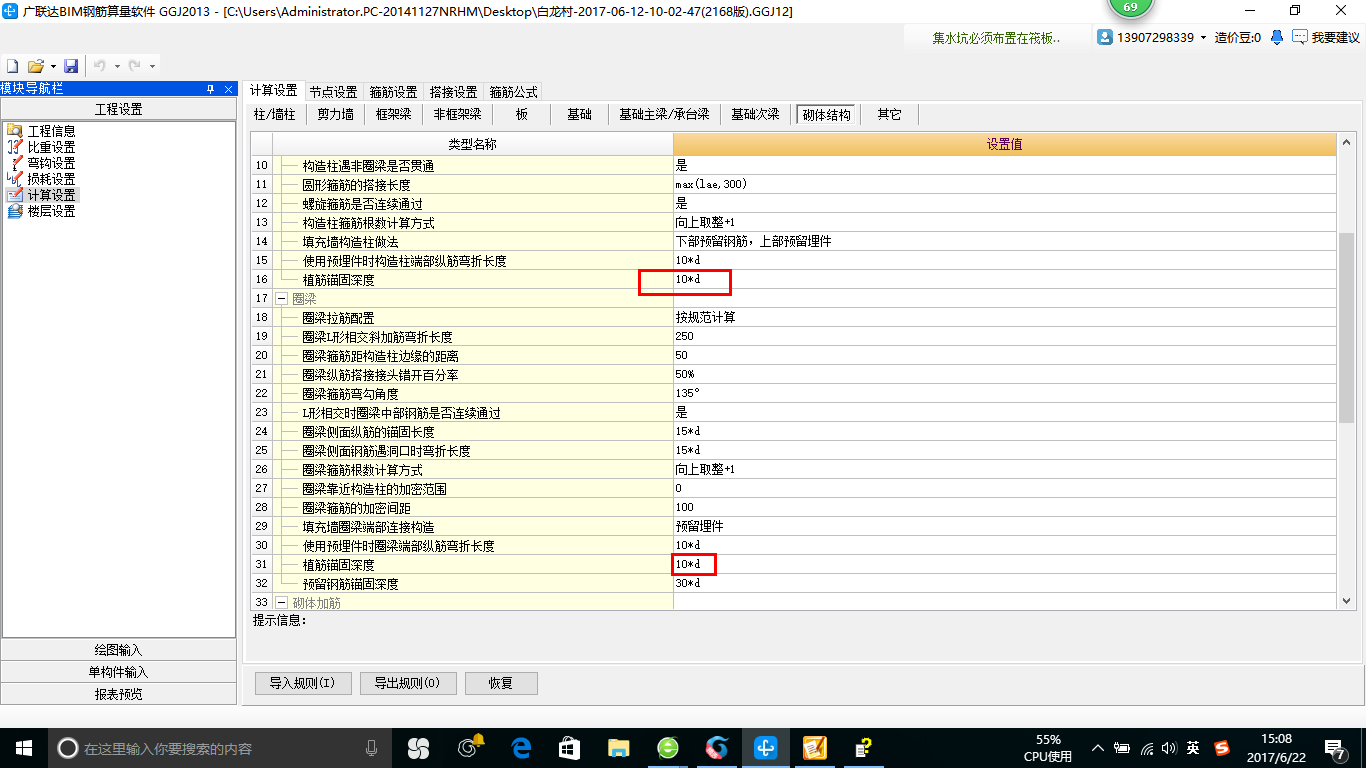Click scrollbar up arrow in settings table
The image size is (1366, 768).
pyautogui.click(x=1346, y=141)
